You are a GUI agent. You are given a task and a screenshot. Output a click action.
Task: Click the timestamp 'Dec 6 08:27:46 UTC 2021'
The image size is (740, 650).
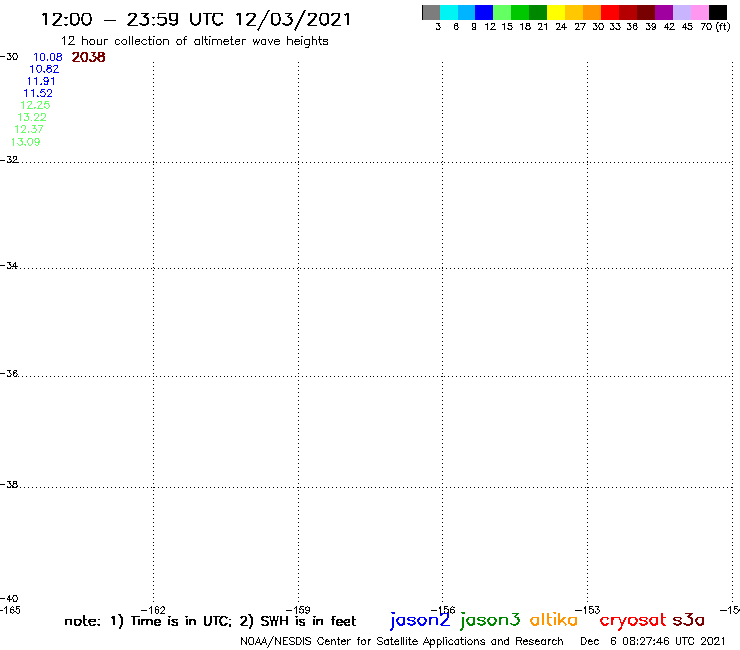click(x=653, y=641)
